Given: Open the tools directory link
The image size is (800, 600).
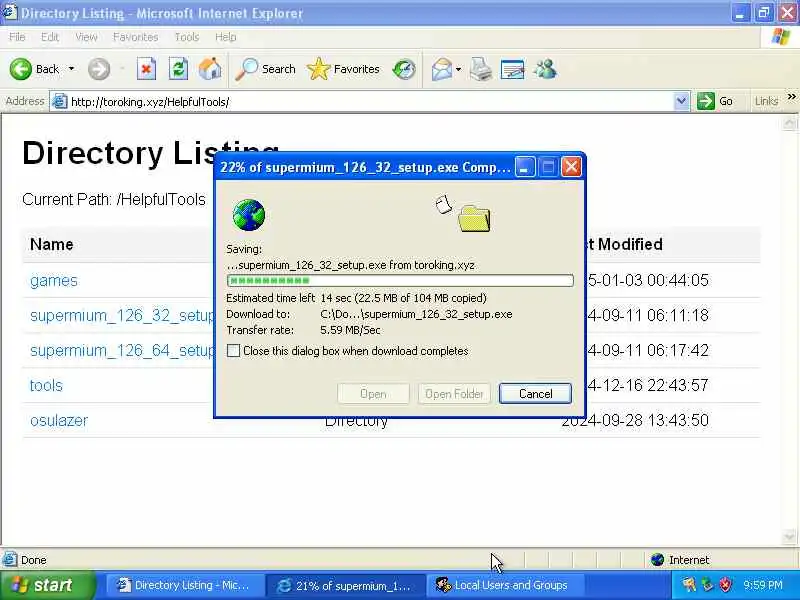Looking at the screenshot, I should pyautogui.click(x=46, y=385).
